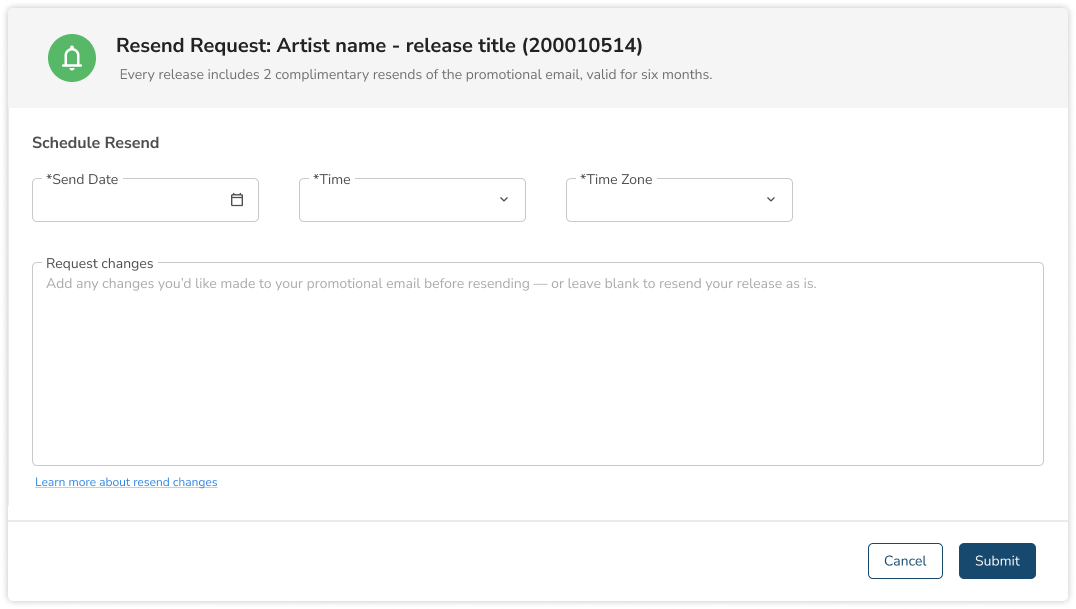Click the Schedule Resend section heading
1076x609 pixels.
(x=95, y=143)
